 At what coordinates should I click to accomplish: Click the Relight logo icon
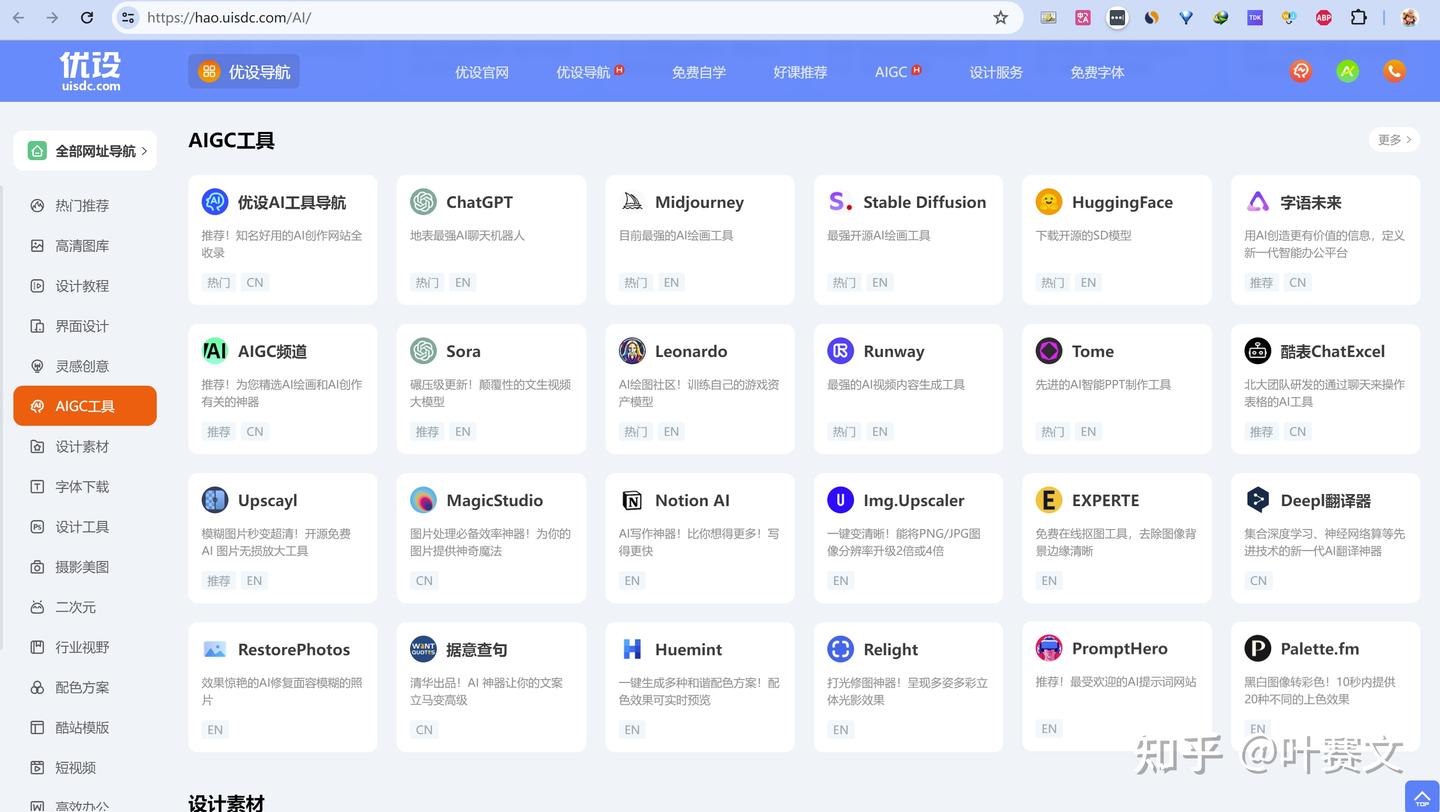840,649
